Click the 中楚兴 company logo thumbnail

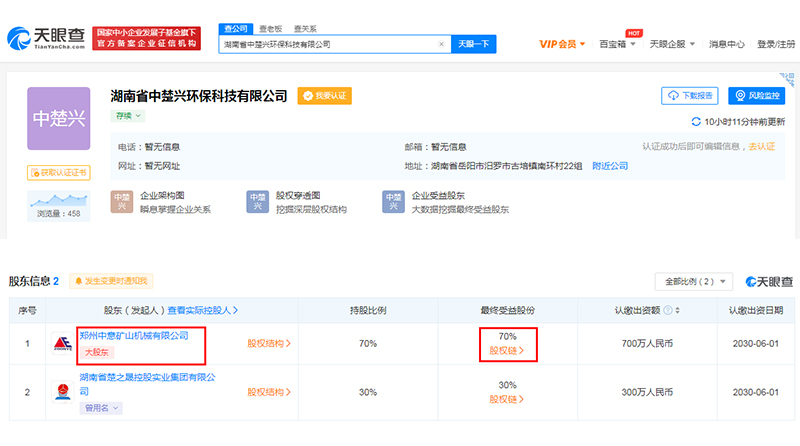tap(59, 118)
